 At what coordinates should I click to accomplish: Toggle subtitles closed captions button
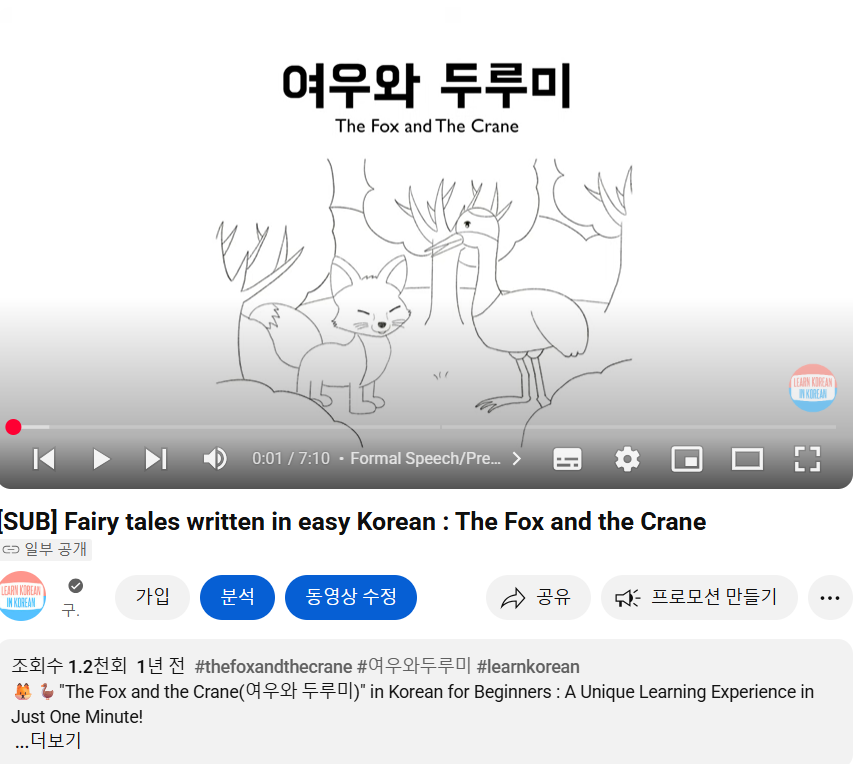point(567,459)
